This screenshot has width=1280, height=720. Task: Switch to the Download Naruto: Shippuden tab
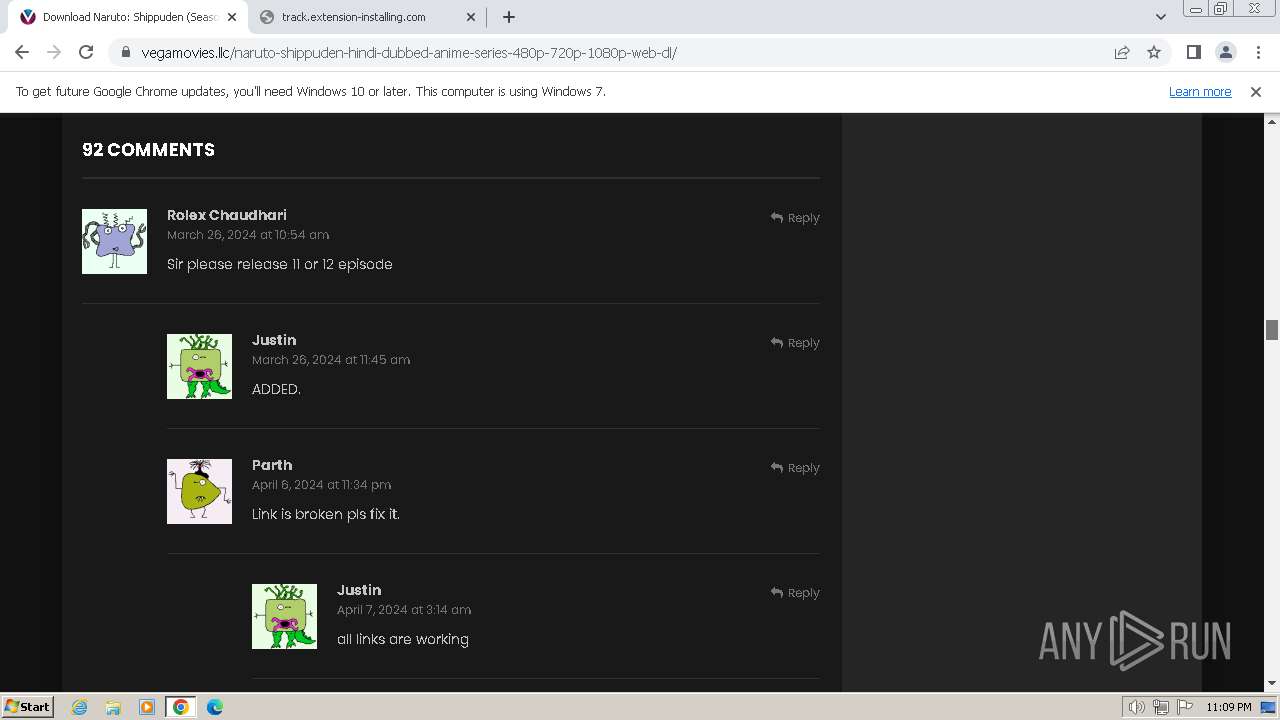(x=128, y=17)
